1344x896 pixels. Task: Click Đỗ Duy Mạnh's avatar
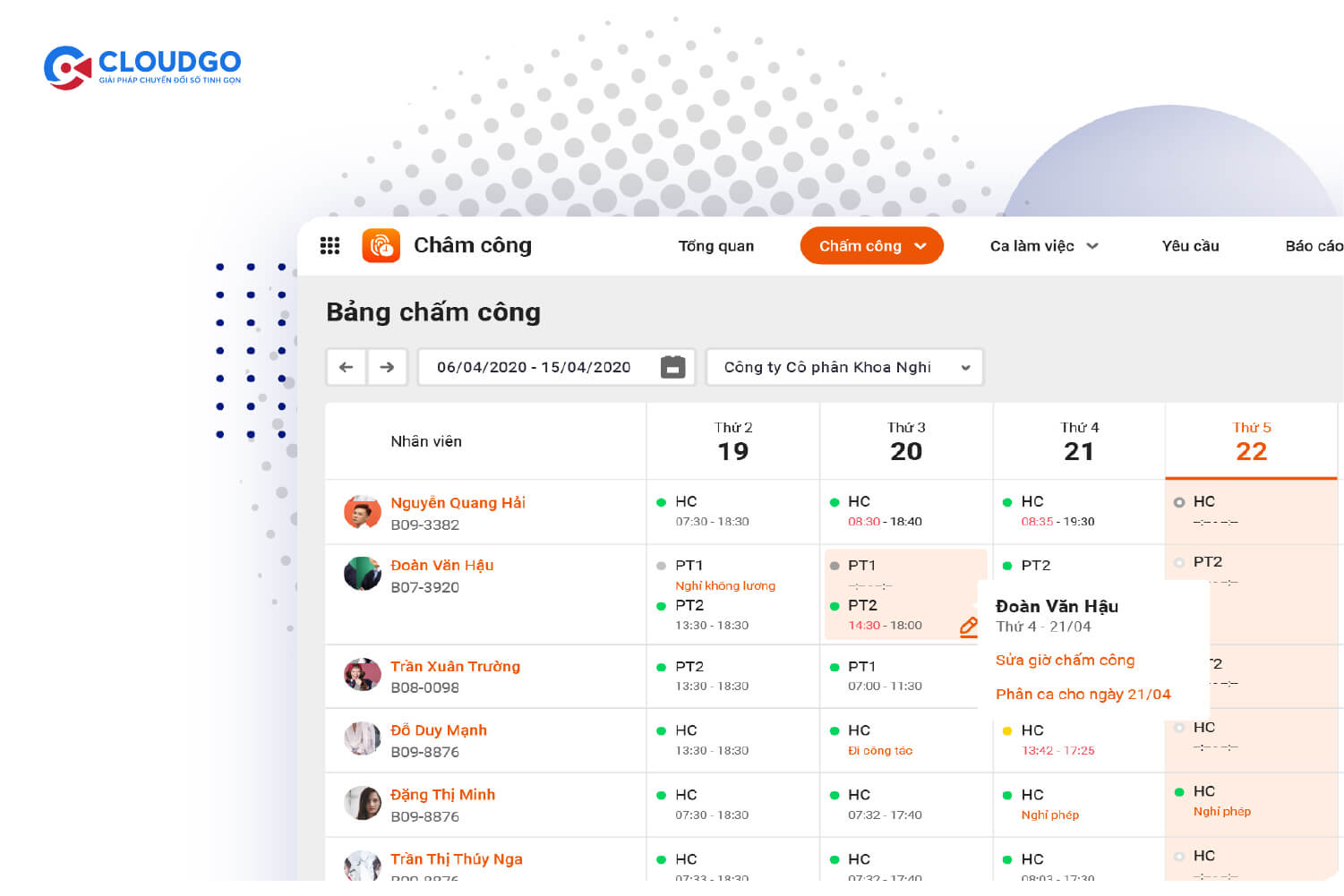362,739
